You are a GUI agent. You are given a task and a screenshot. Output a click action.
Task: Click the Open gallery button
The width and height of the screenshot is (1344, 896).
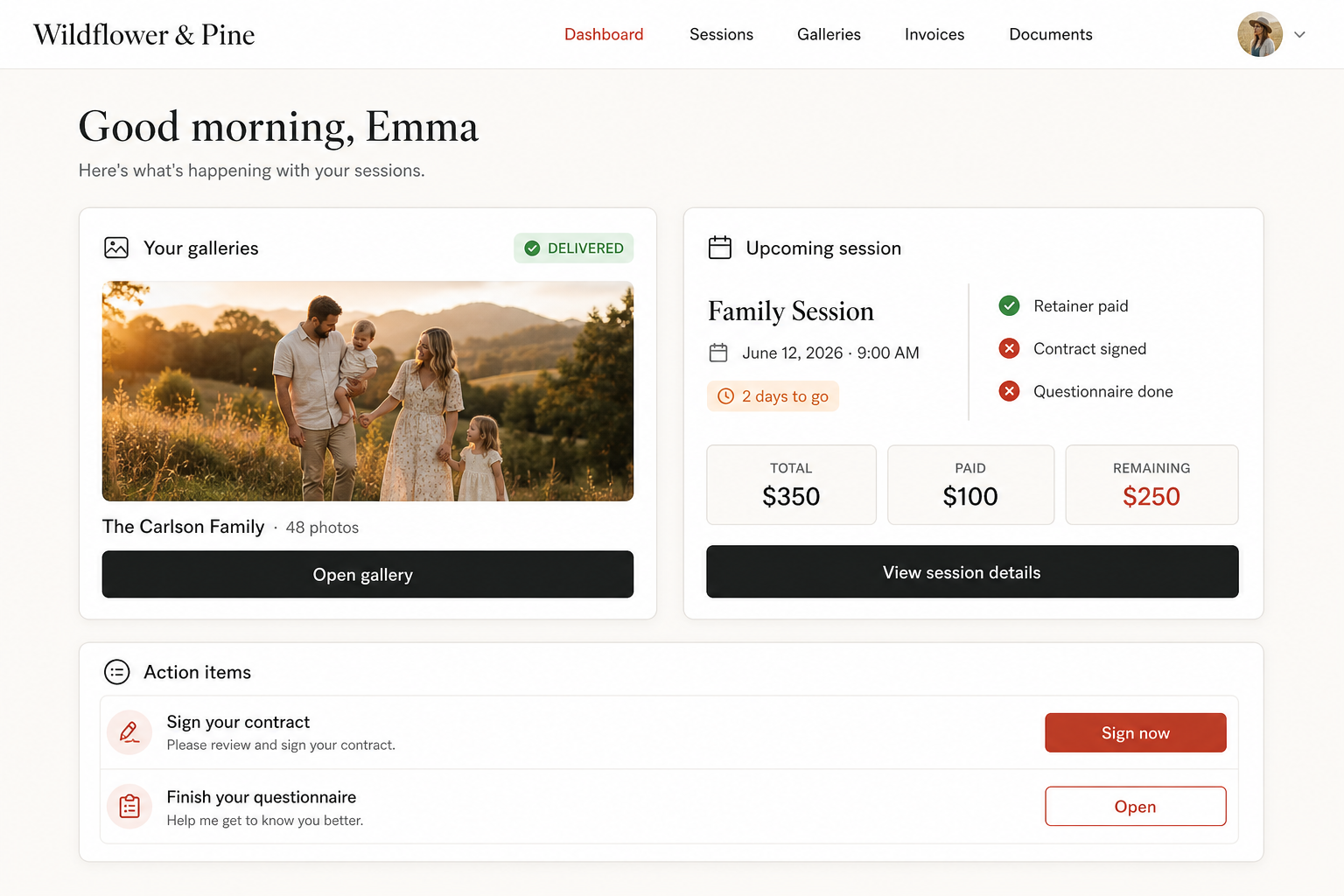pyautogui.click(x=367, y=574)
